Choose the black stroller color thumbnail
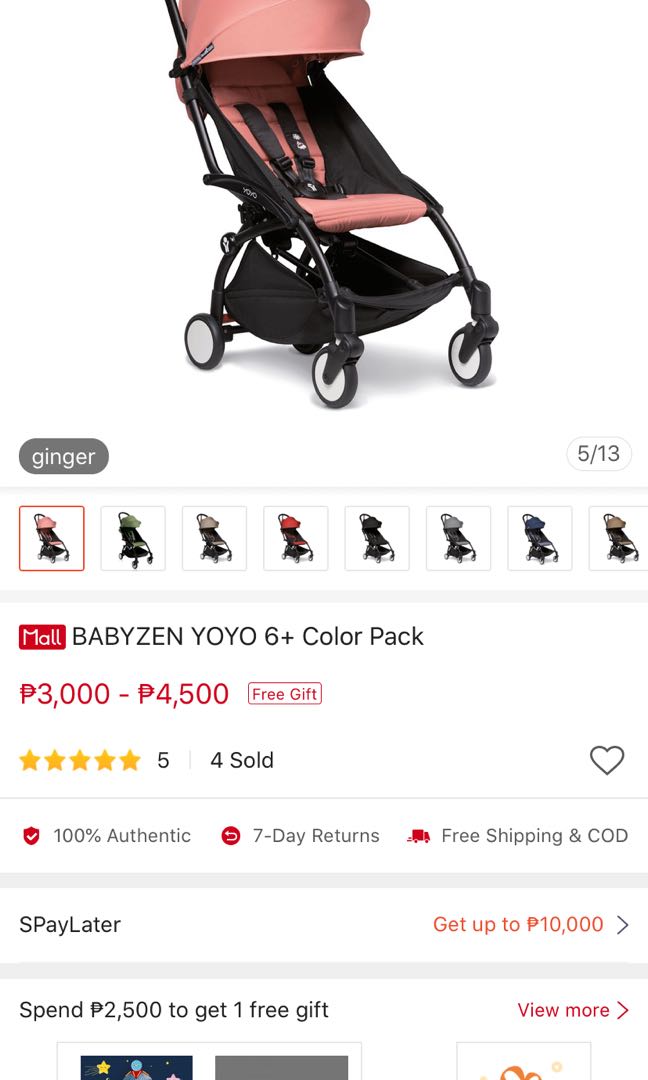 click(377, 539)
